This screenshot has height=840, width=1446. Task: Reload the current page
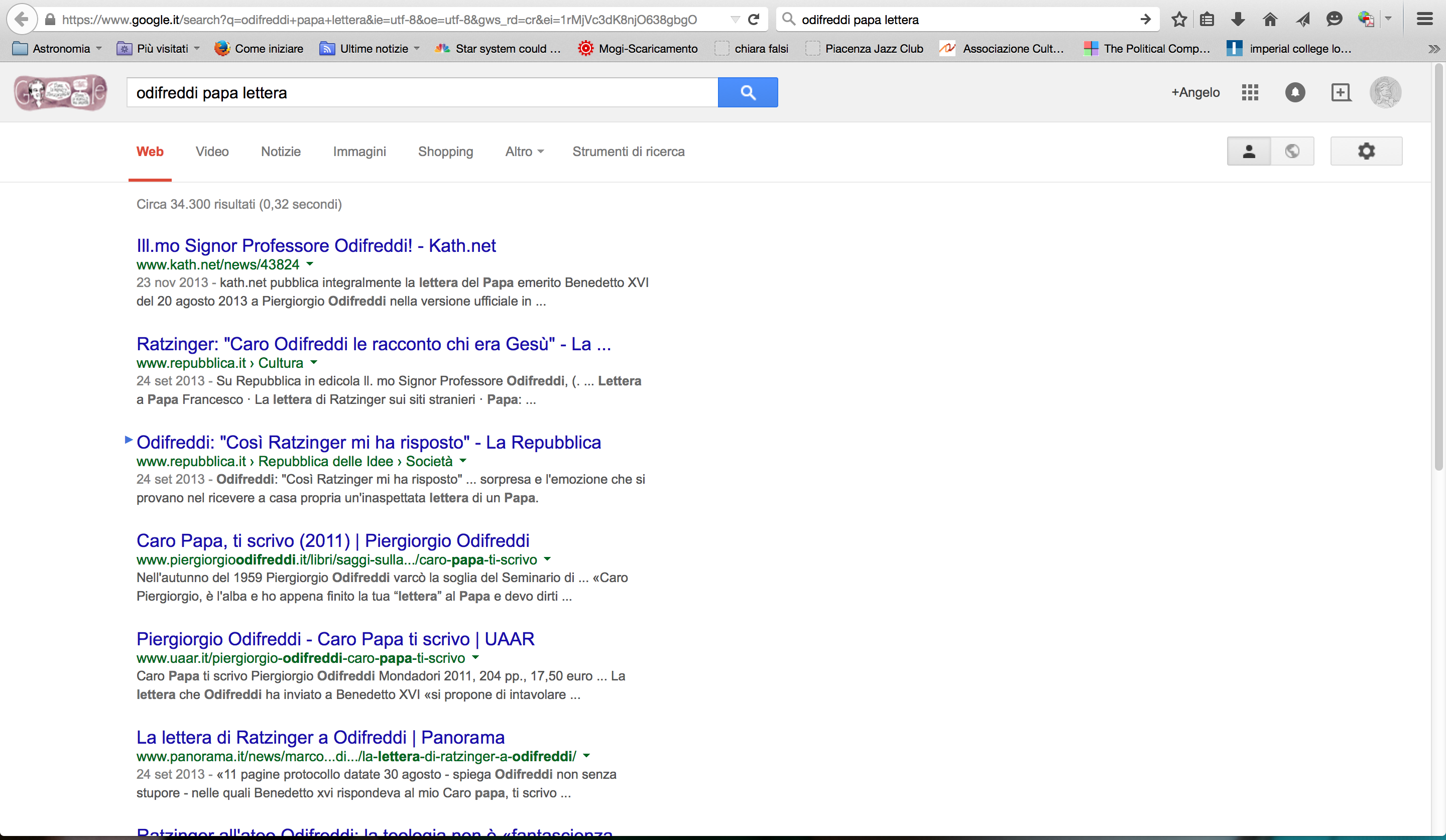point(754,20)
